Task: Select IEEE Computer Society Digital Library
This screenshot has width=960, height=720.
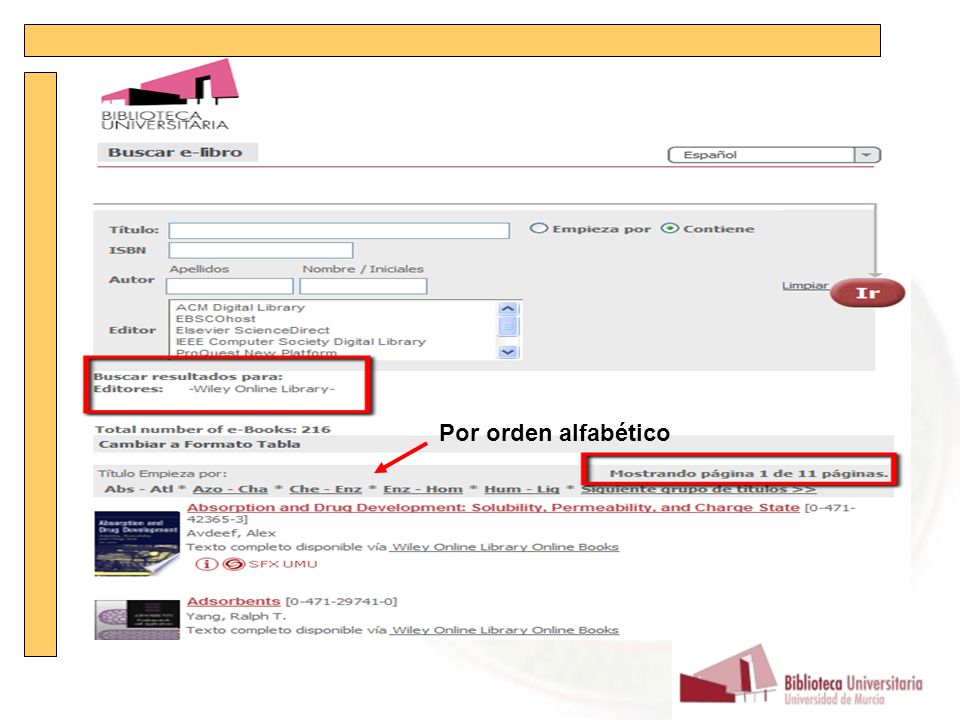Action: pos(301,342)
